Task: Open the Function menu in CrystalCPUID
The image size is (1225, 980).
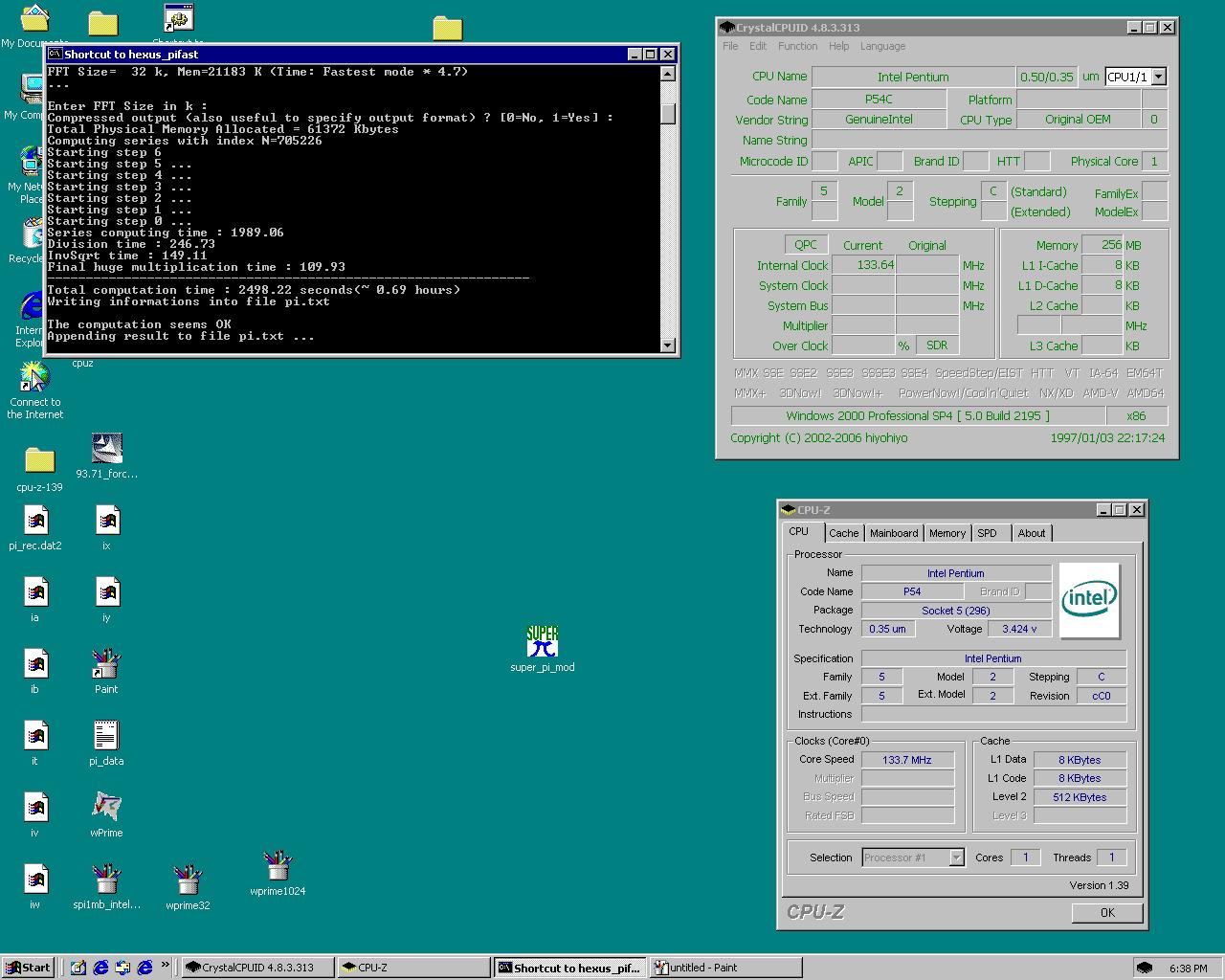Action: coord(797,46)
